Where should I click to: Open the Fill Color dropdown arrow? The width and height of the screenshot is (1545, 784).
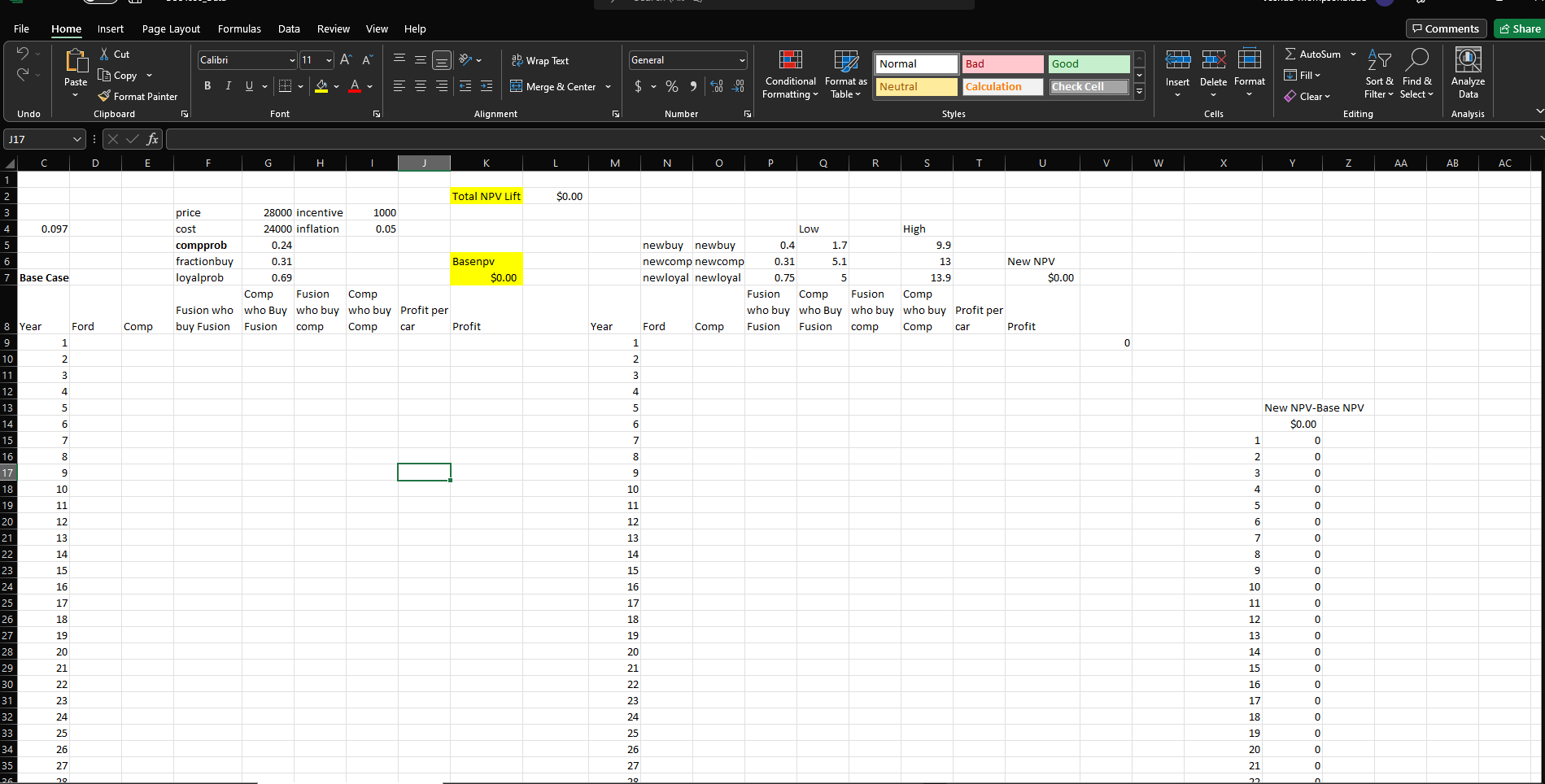pos(336,86)
